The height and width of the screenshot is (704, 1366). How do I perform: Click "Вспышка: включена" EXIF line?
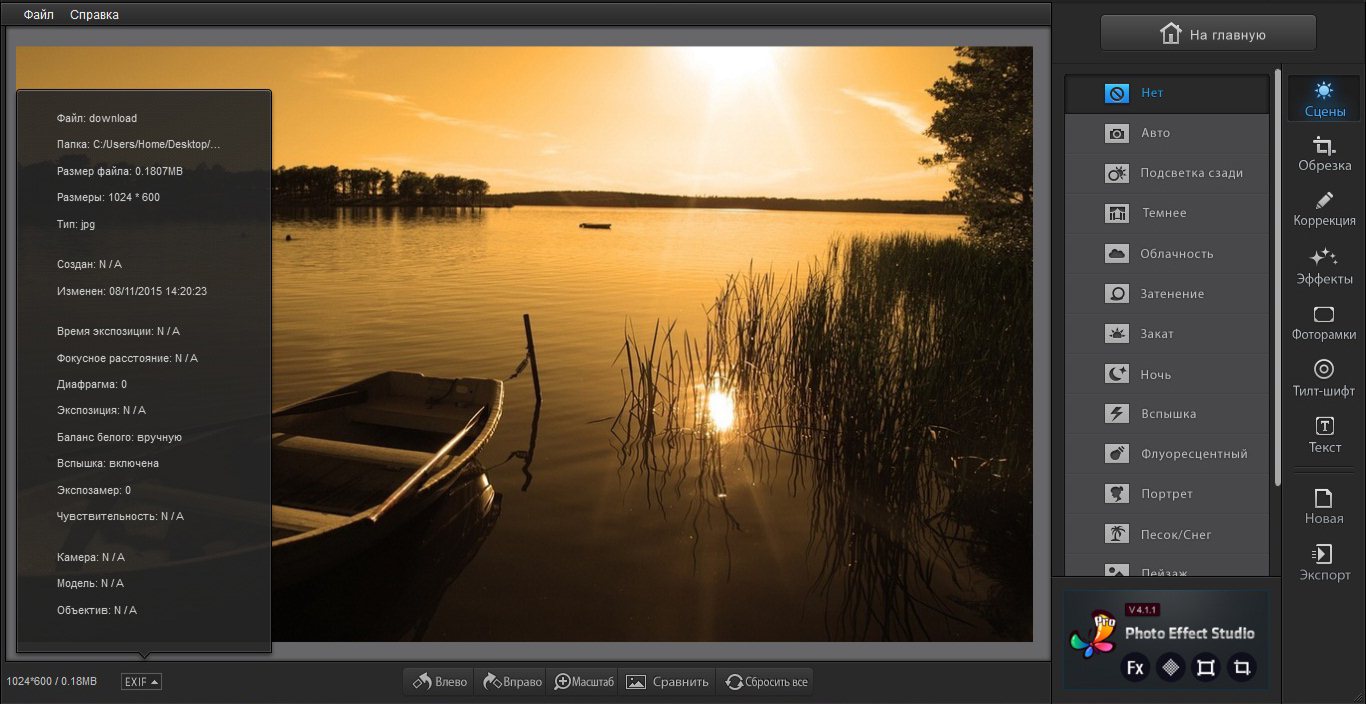pos(108,463)
